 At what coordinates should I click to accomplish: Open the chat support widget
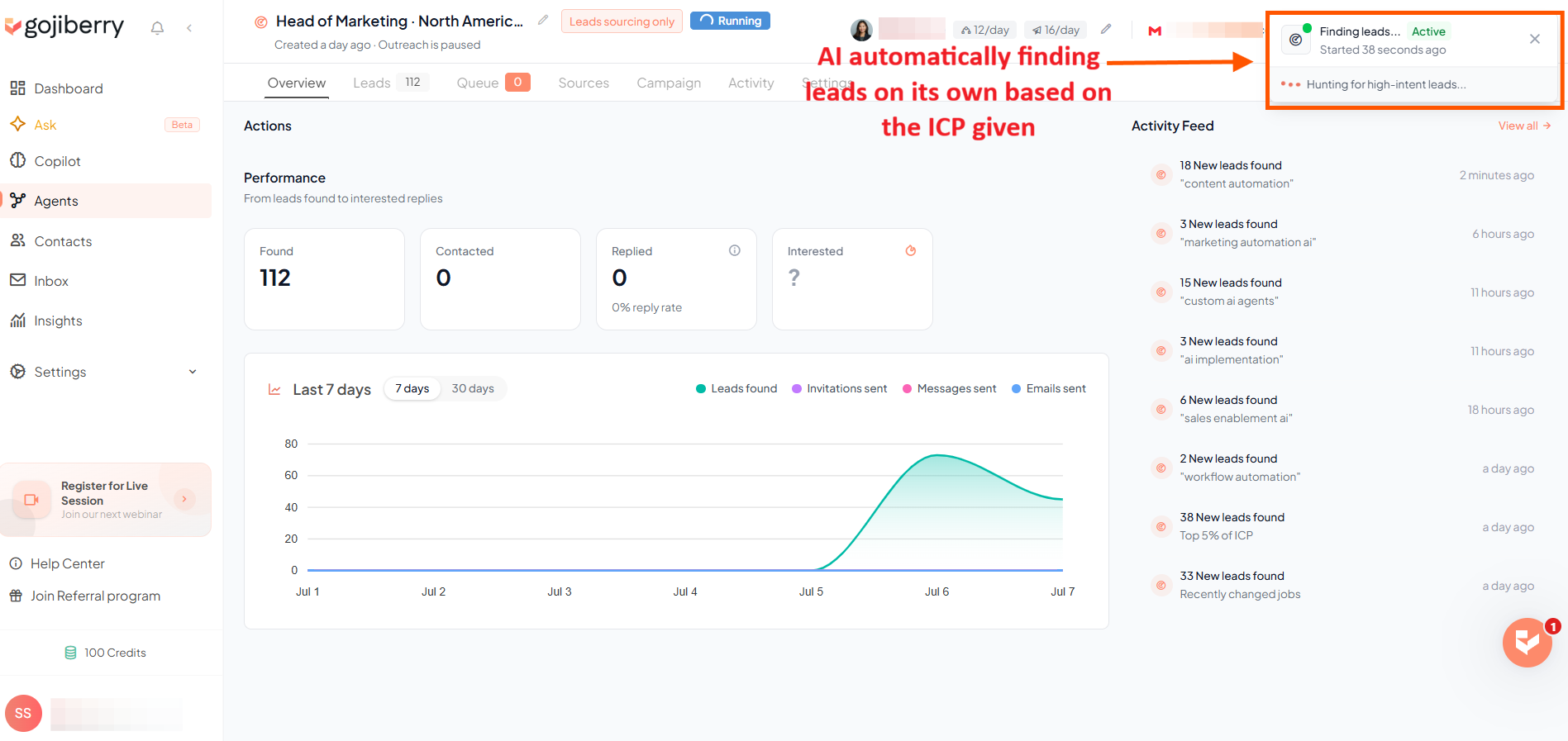click(1527, 642)
